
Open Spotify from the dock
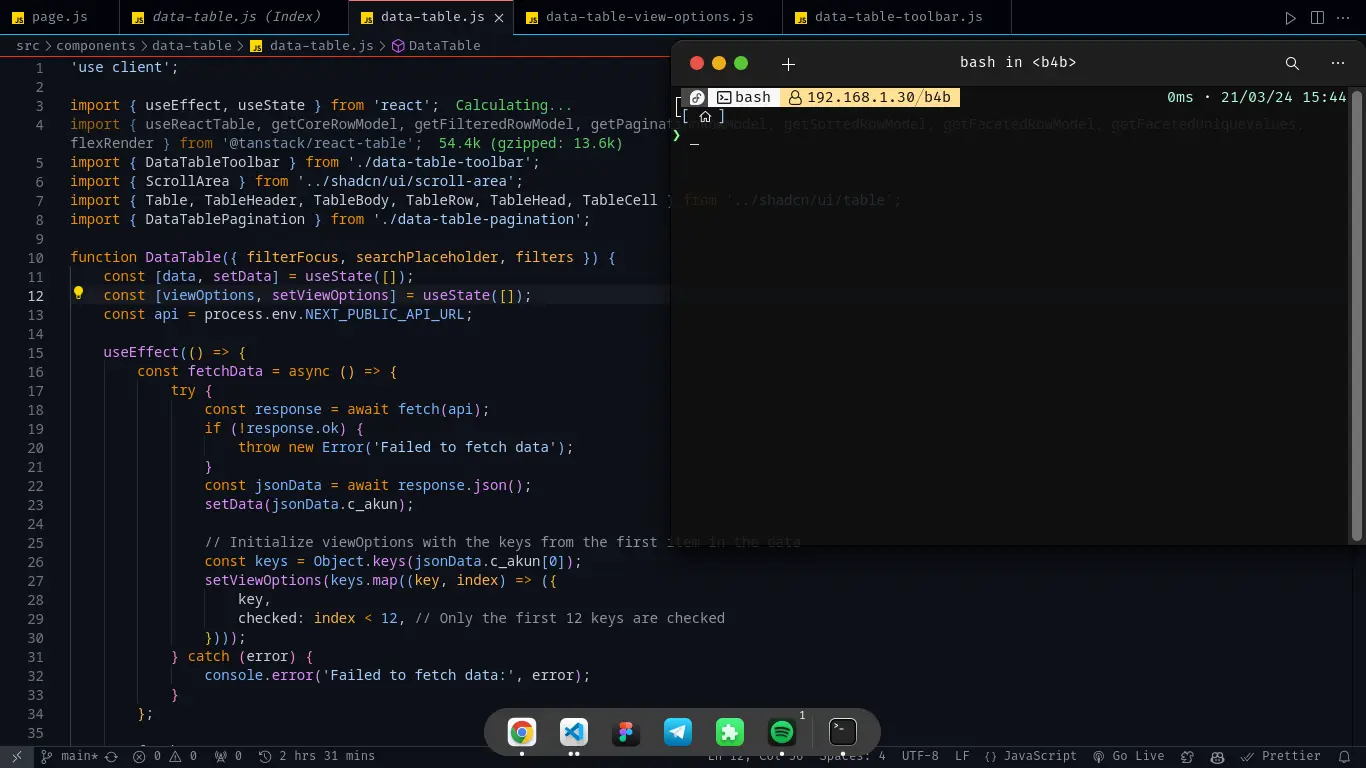coord(782,733)
